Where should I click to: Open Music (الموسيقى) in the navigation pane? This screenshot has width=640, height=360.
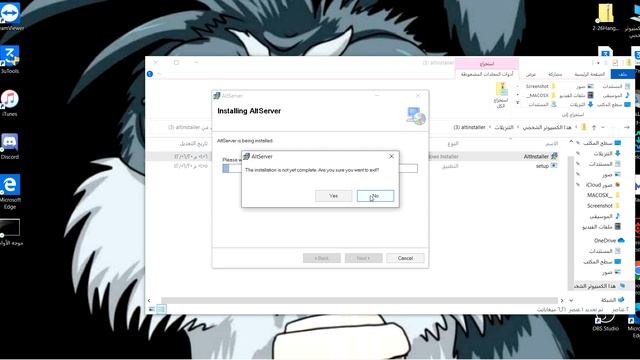(x=604, y=216)
